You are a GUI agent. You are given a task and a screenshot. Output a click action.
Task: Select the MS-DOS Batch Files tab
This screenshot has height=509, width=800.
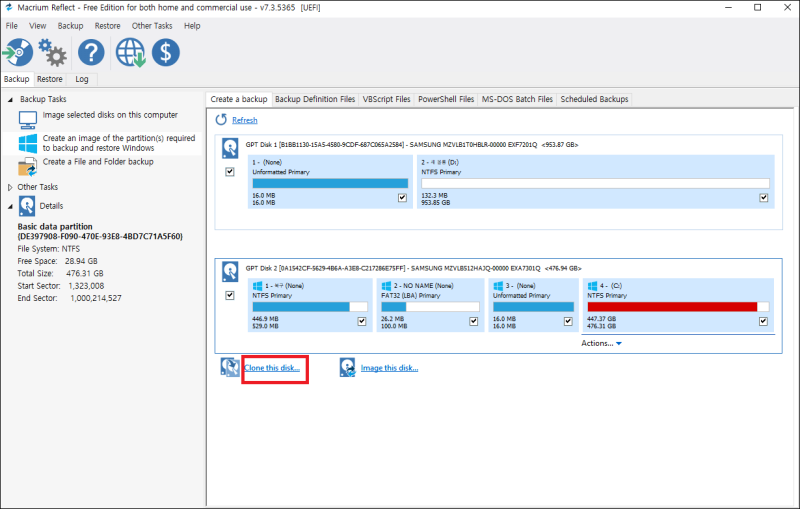click(517, 99)
